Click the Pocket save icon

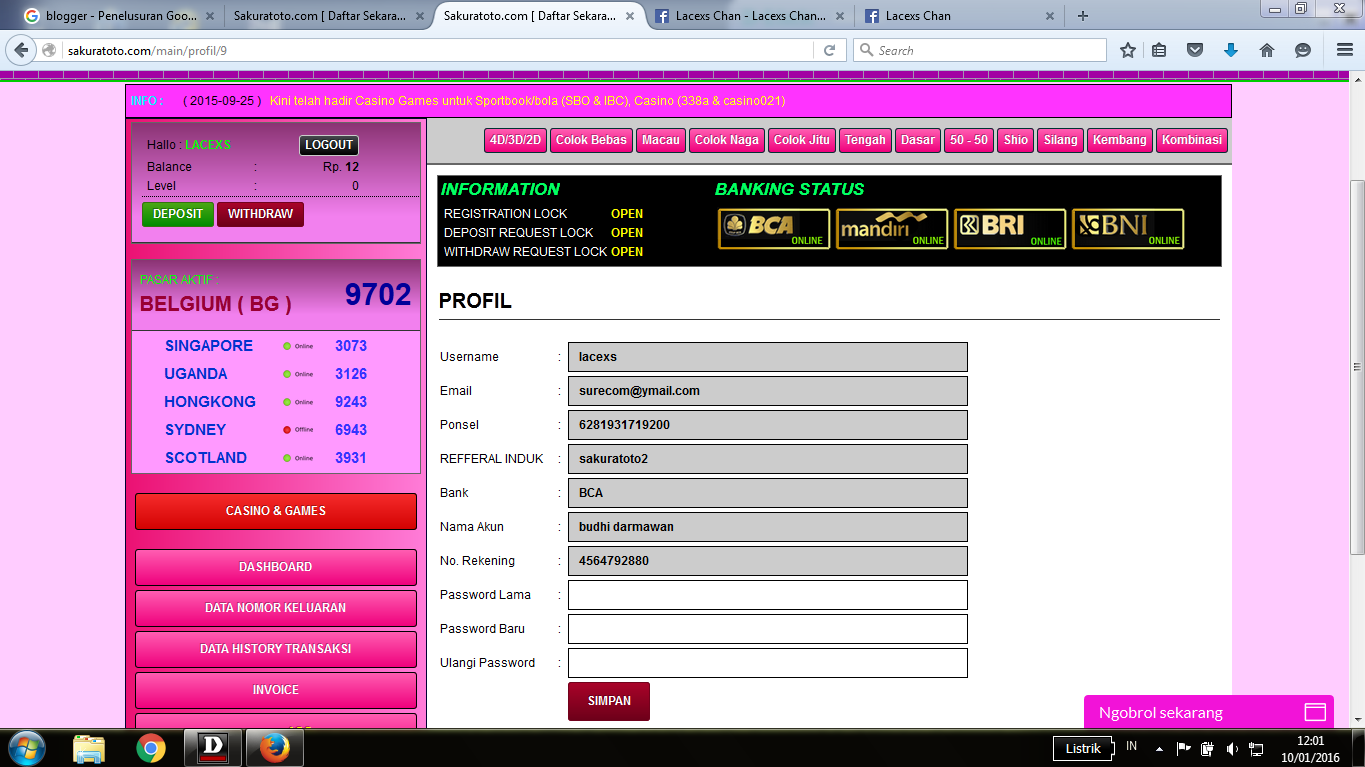click(1195, 50)
